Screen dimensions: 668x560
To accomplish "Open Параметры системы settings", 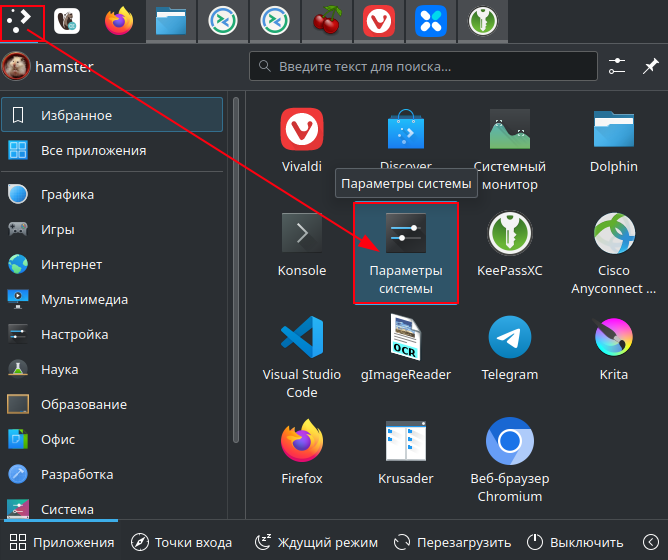I will click(405, 252).
